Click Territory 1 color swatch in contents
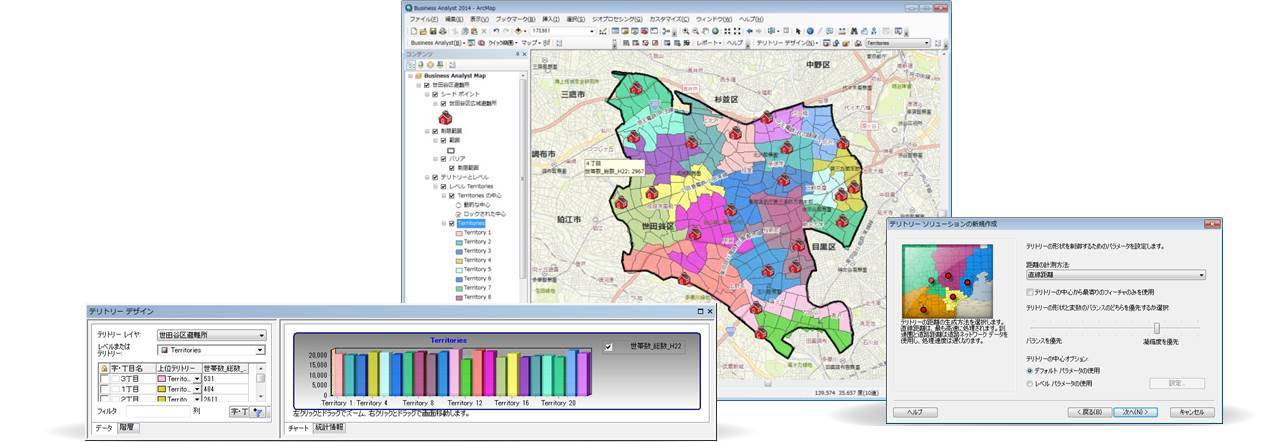1282x442 pixels. [458, 233]
